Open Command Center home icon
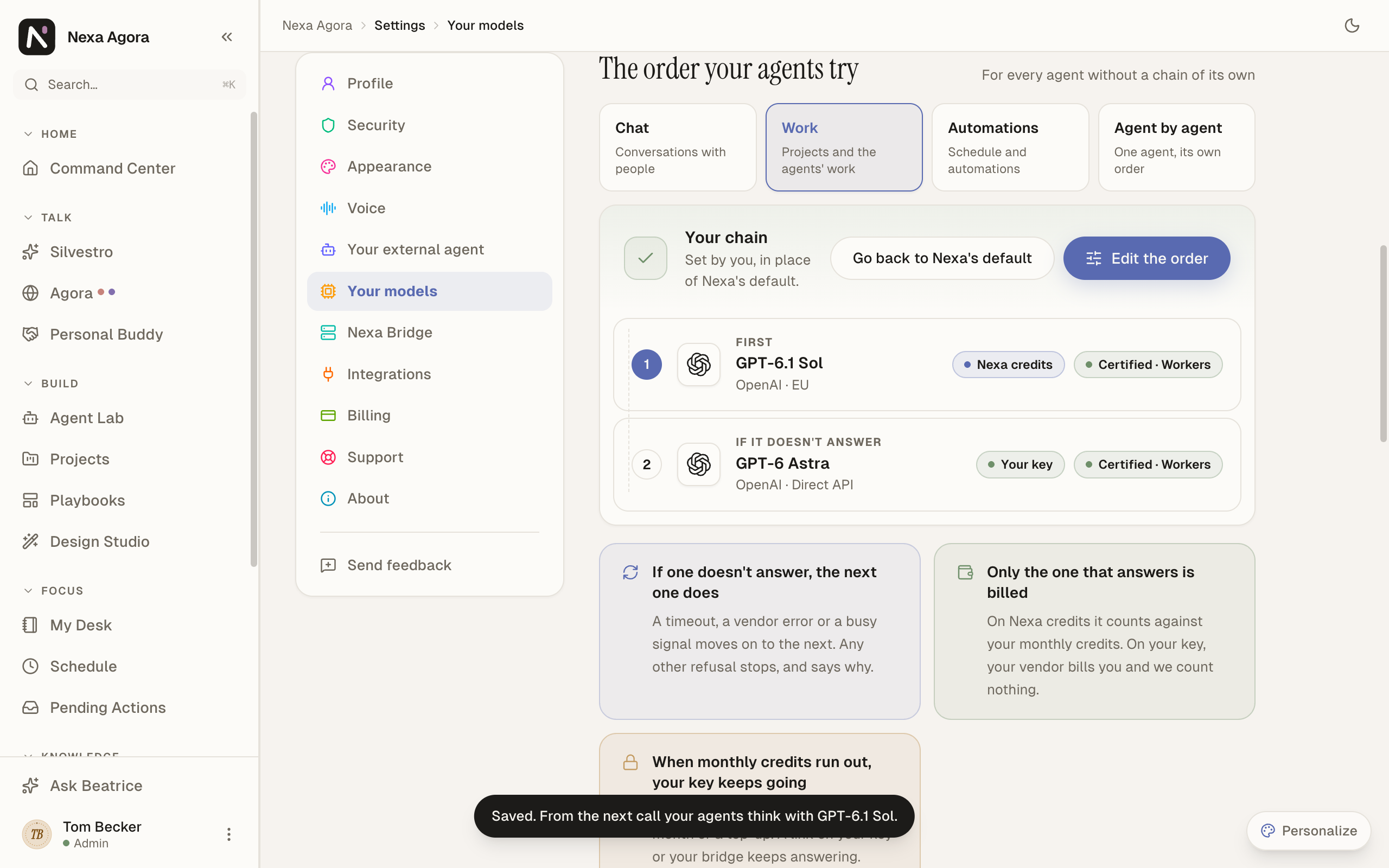Image resolution: width=1389 pixels, height=868 pixels. pyautogui.click(x=30, y=168)
